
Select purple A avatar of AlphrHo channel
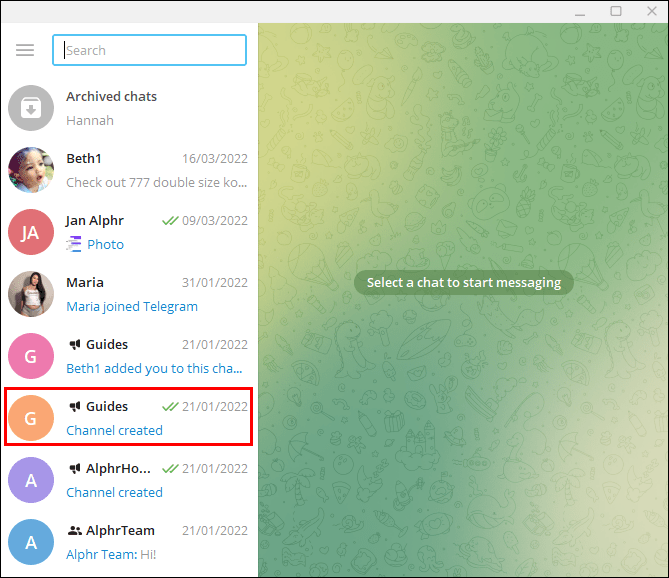(x=31, y=480)
